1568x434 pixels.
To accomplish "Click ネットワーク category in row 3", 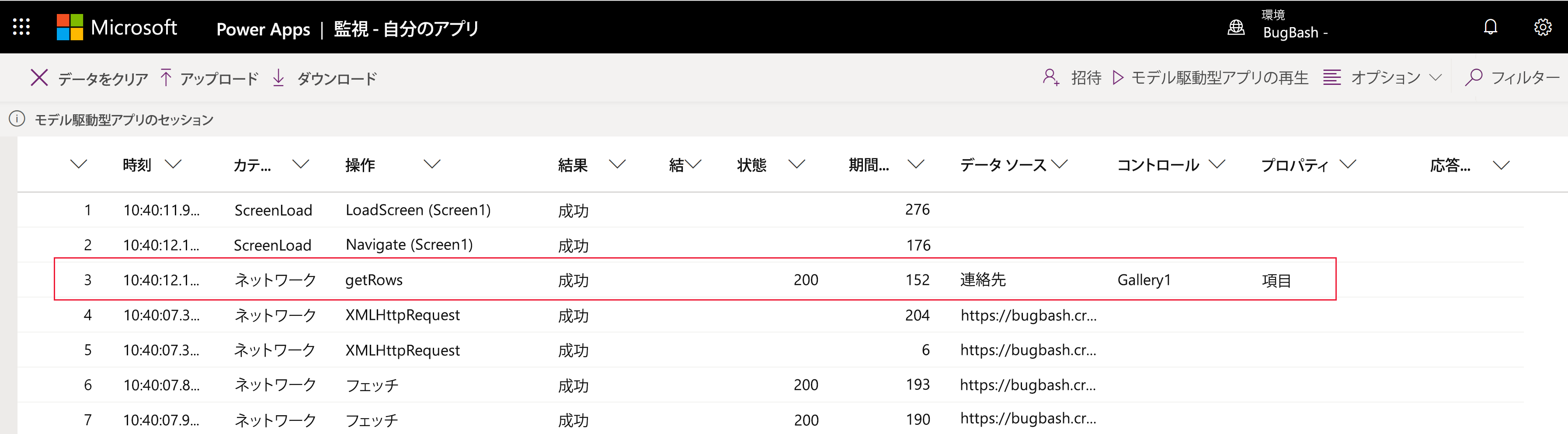I will [x=275, y=280].
